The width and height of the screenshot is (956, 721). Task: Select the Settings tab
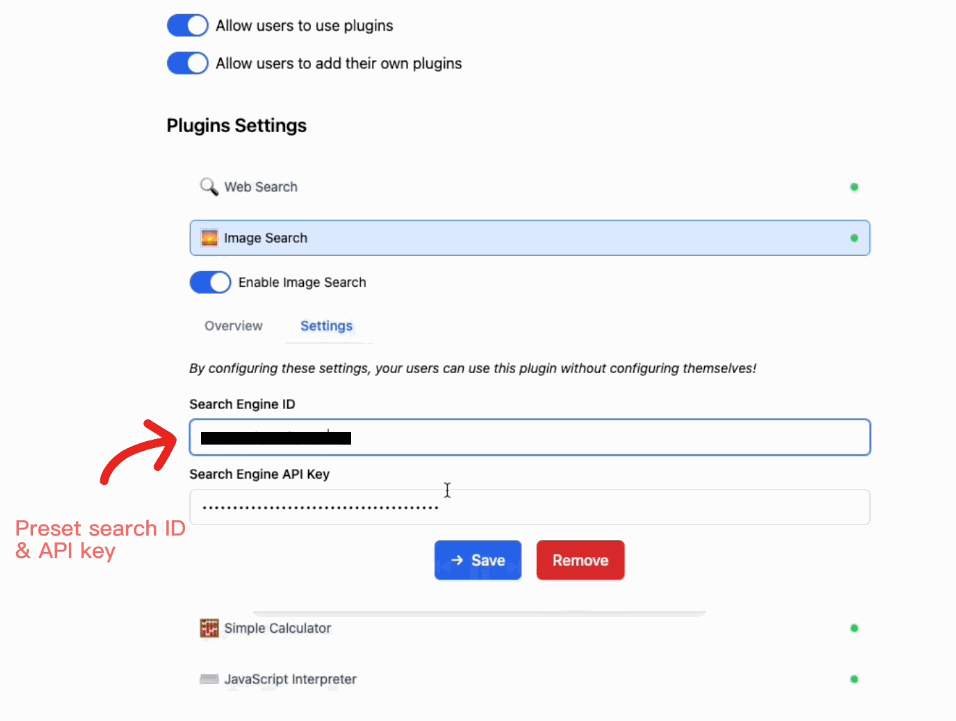[326, 326]
